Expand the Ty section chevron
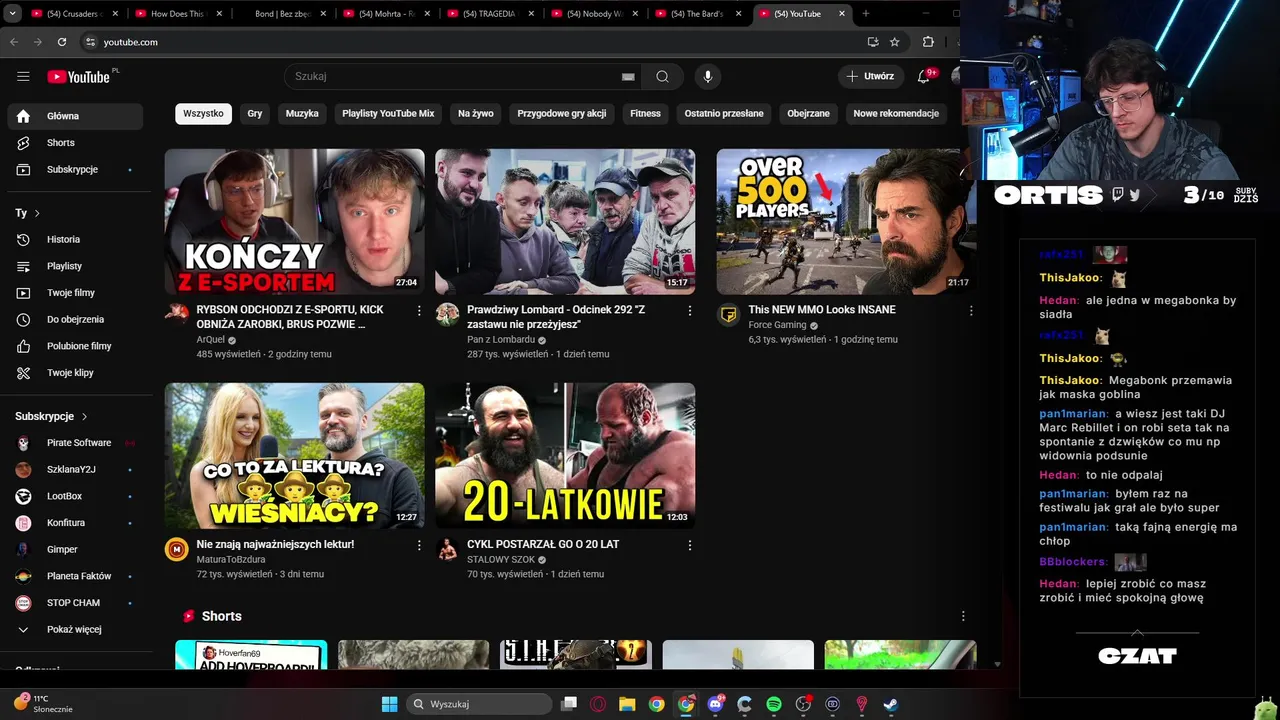The height and width of the screenshot is (720, 1280). point(37,213)
